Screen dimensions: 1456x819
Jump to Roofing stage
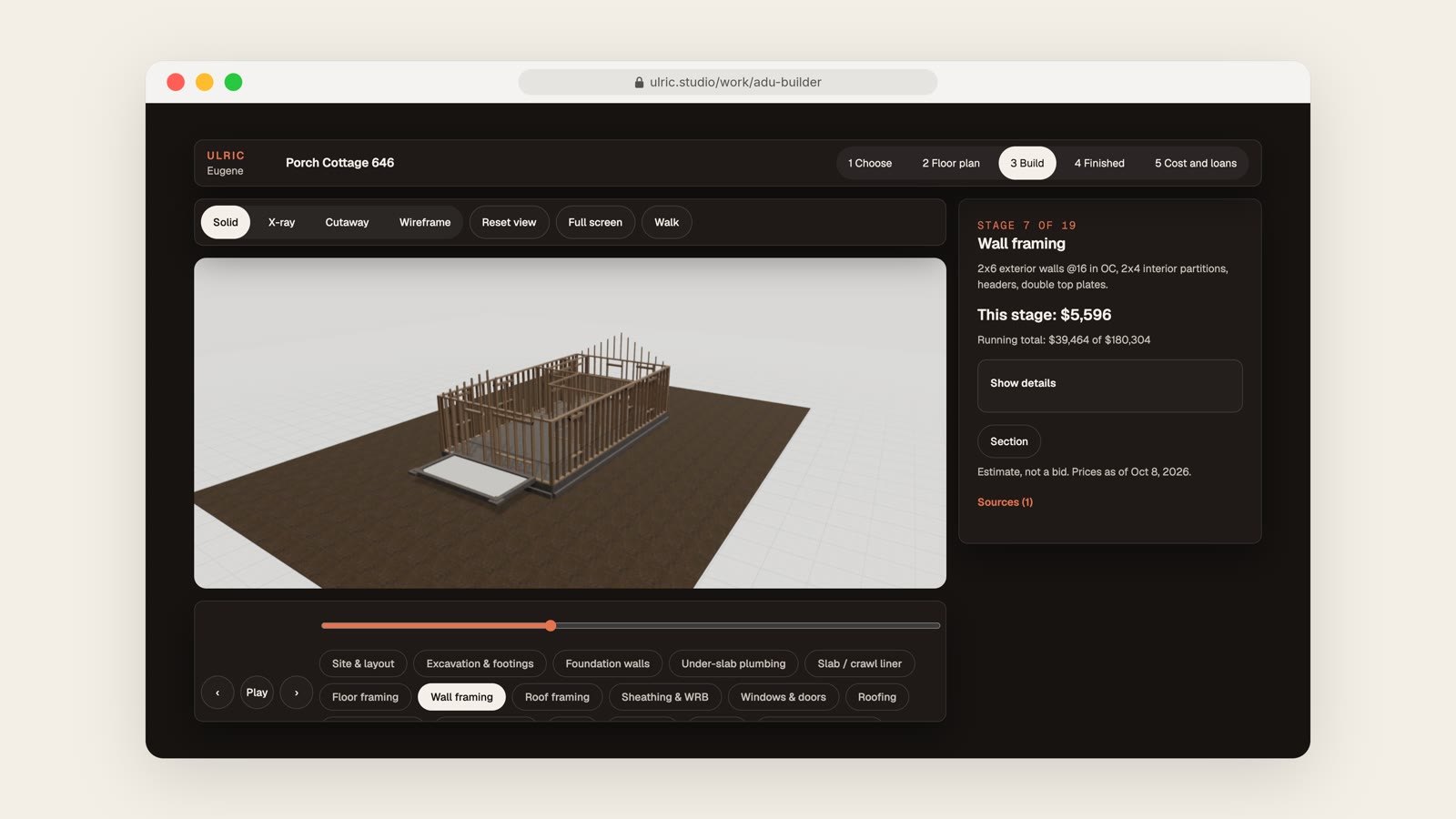[877, 697]
